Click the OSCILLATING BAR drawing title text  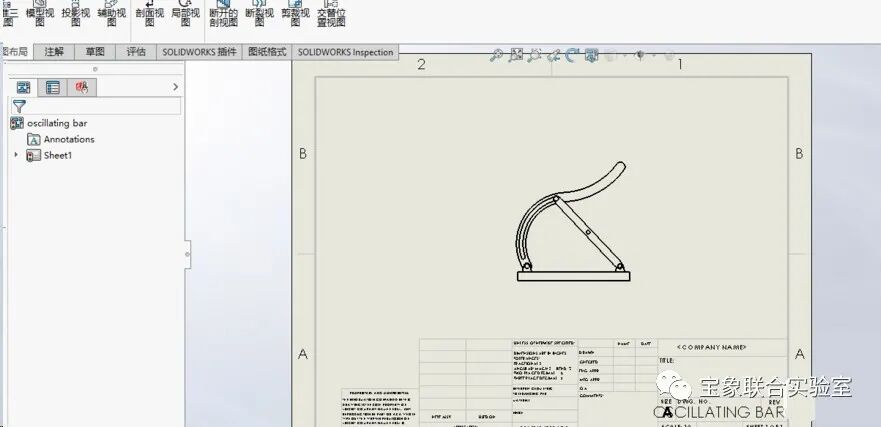pyautogui.click(x=719, y=412)
